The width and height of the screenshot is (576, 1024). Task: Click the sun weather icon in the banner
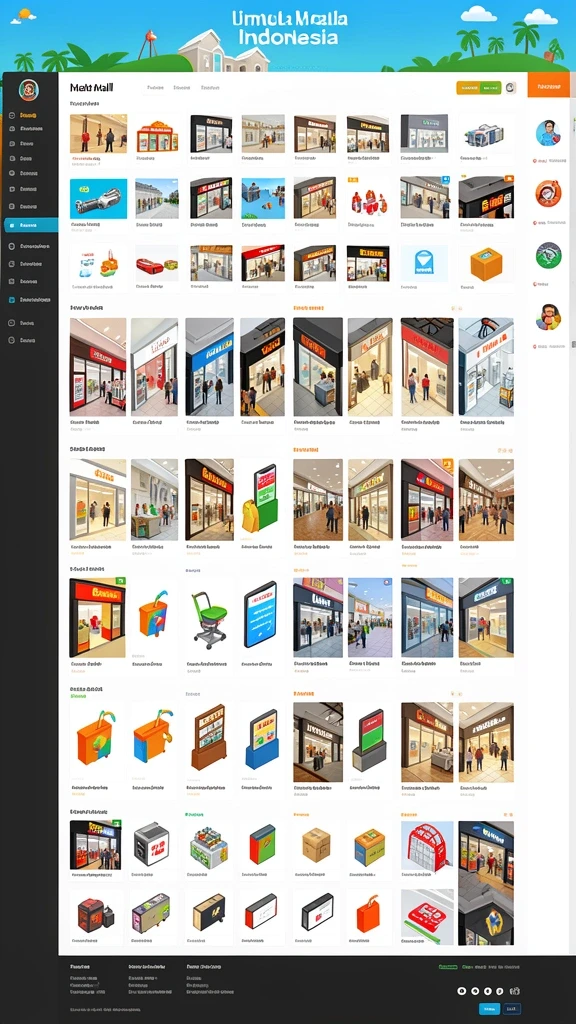click(x=25, y=14)
